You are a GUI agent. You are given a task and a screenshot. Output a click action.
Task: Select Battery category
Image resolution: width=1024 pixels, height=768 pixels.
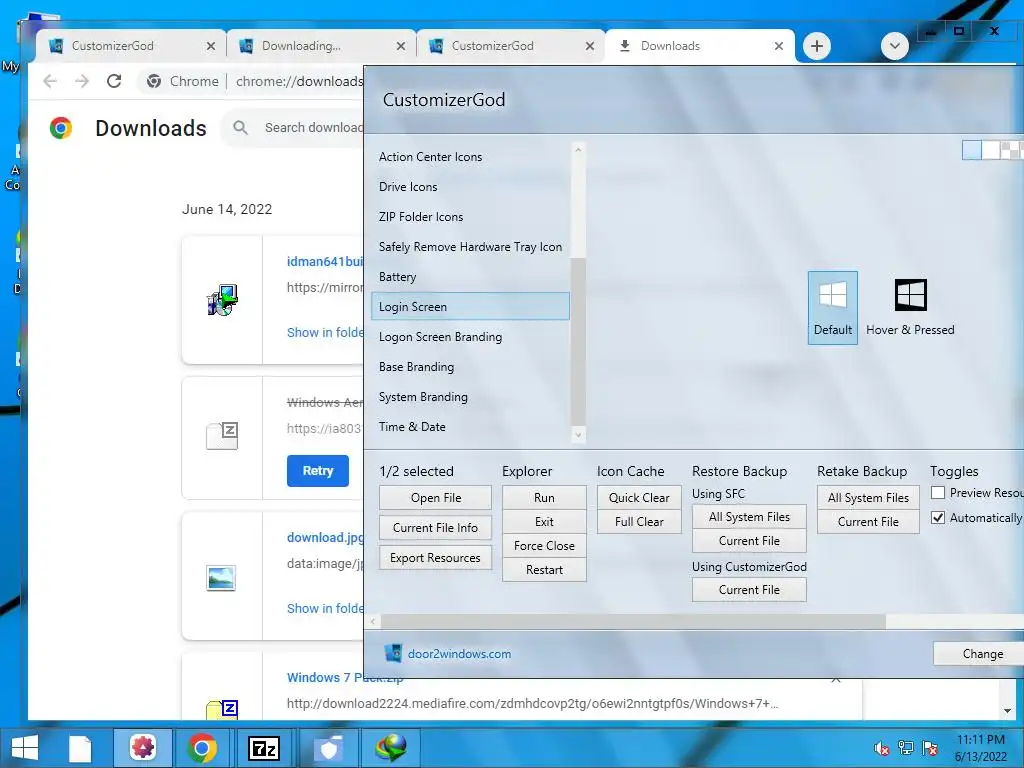[470, 277]
